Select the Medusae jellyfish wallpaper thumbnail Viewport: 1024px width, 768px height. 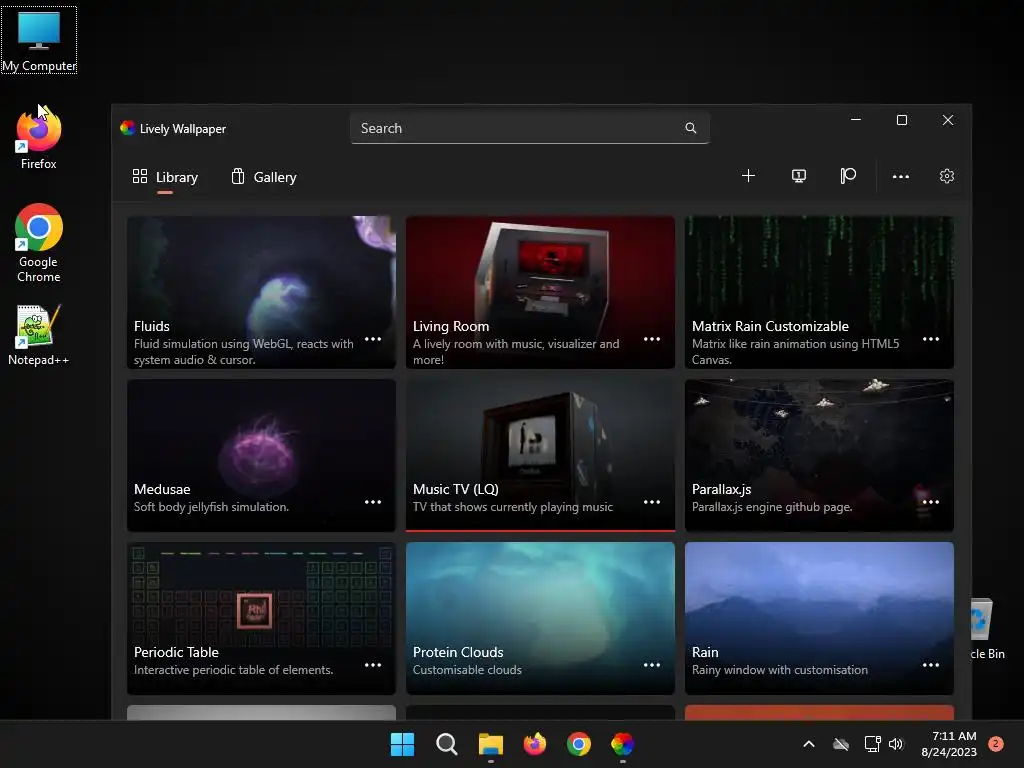click(261, 455)
